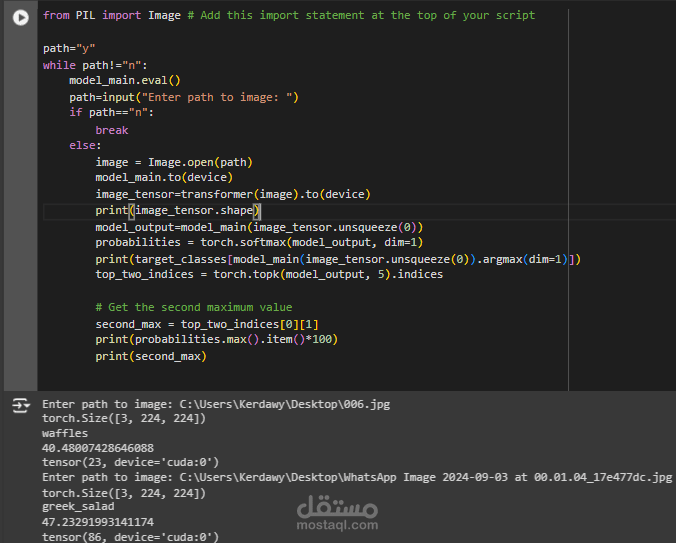
Task: Click the image = Image.open(path) line
Action: tap(174, 162)
